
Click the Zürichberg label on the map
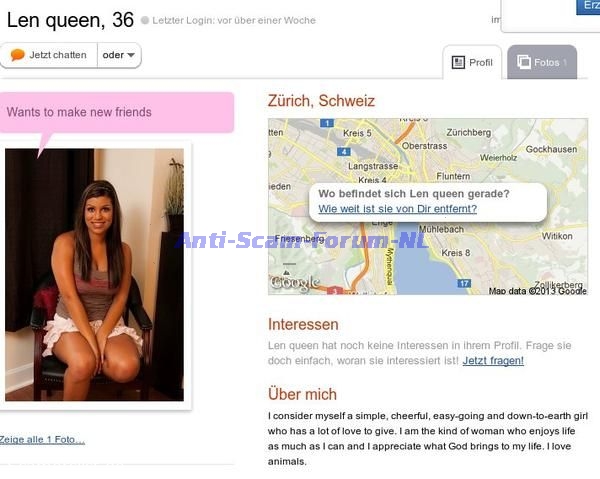pyautogui.click(x=468, y=132)
